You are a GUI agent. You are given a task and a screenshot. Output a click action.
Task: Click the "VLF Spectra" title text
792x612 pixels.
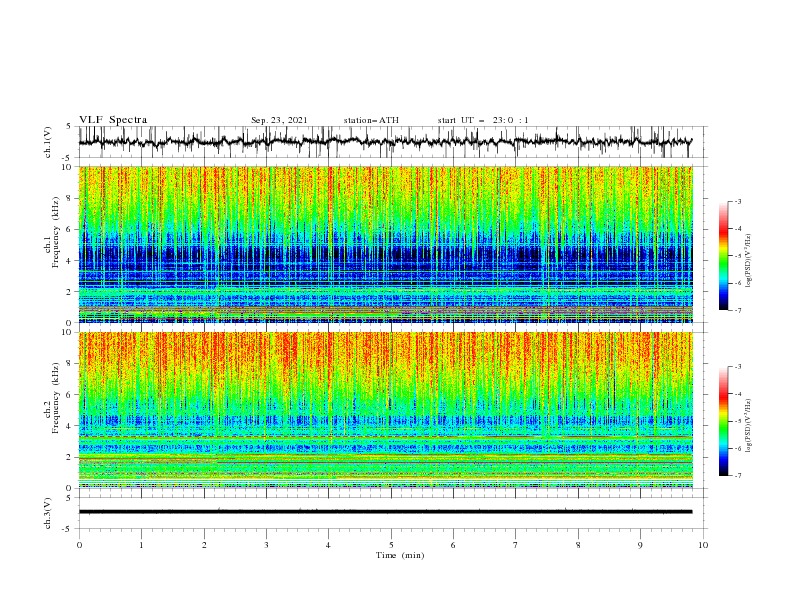click(x=113, y=120)
